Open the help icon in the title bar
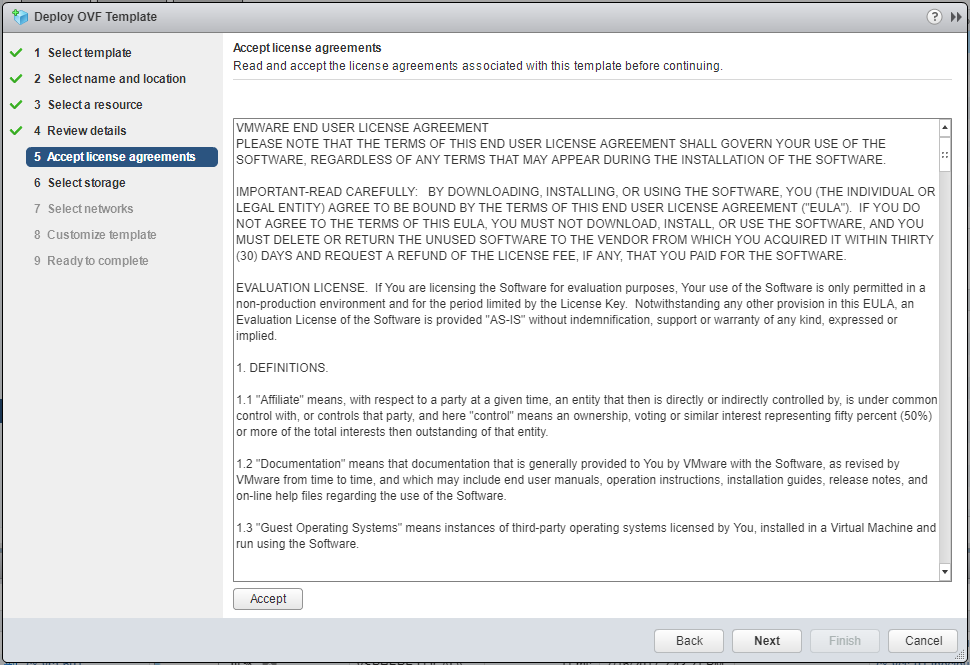Viewport: 970px width, 665px height. pyautogui.click(x=935, y=17)
